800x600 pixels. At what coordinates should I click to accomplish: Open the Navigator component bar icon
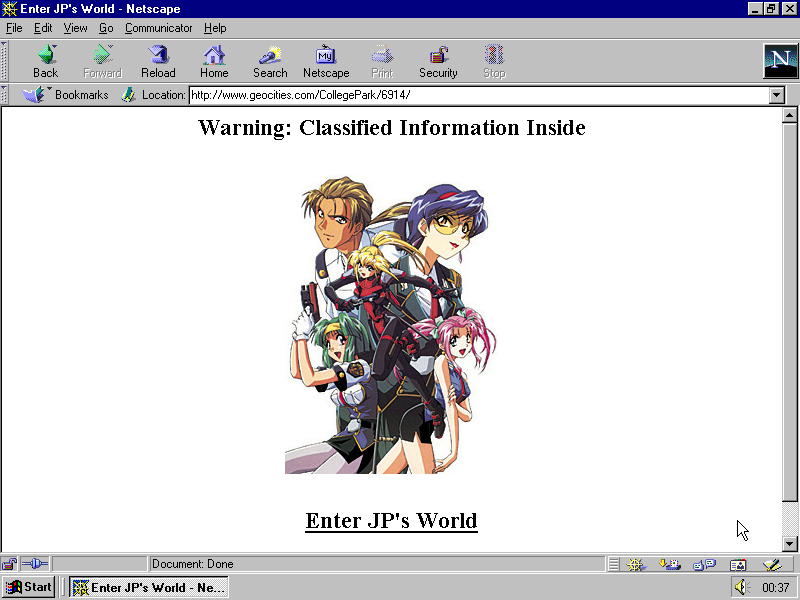[x=636, y=564]
